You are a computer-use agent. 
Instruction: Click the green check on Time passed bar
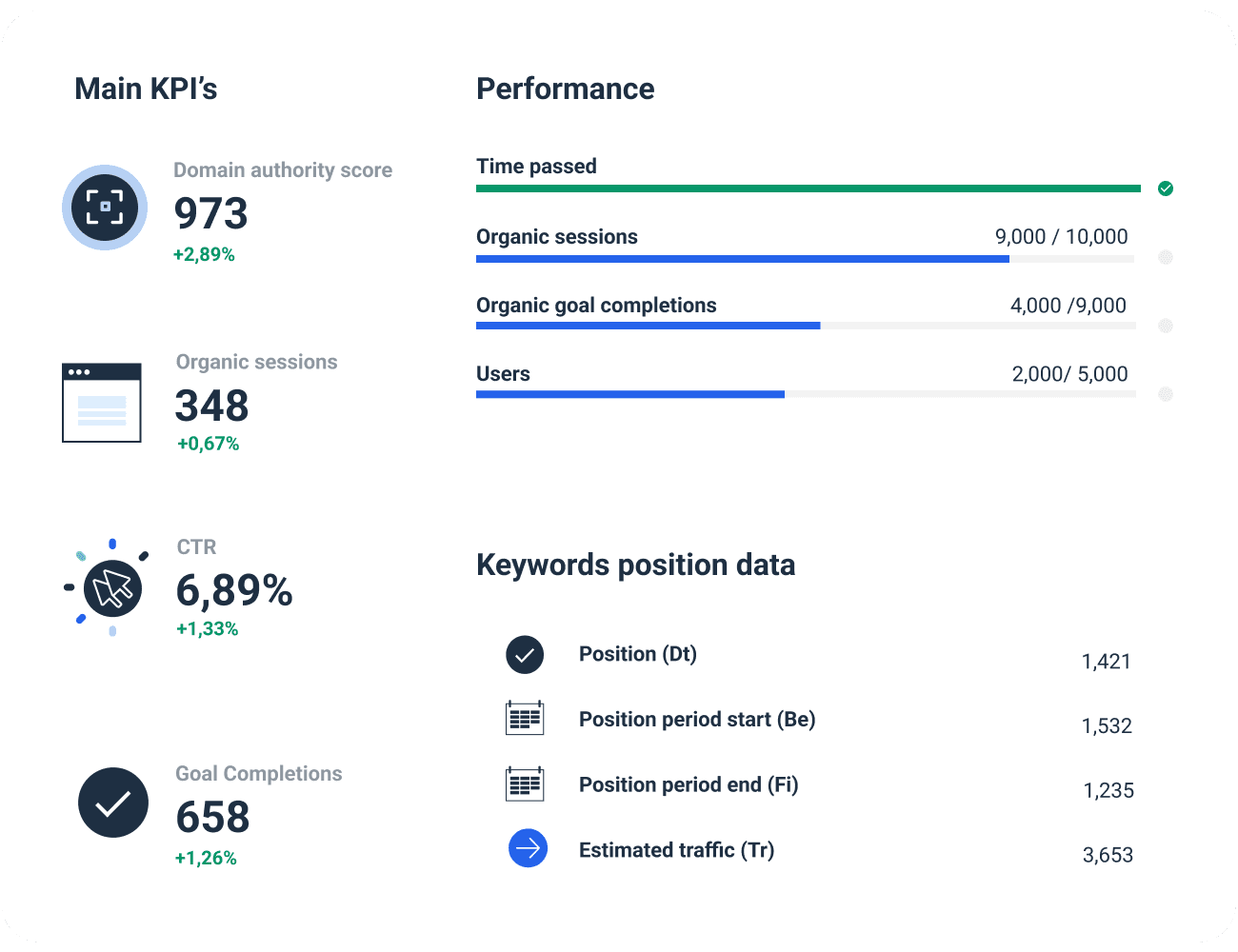click(1166, 188)
